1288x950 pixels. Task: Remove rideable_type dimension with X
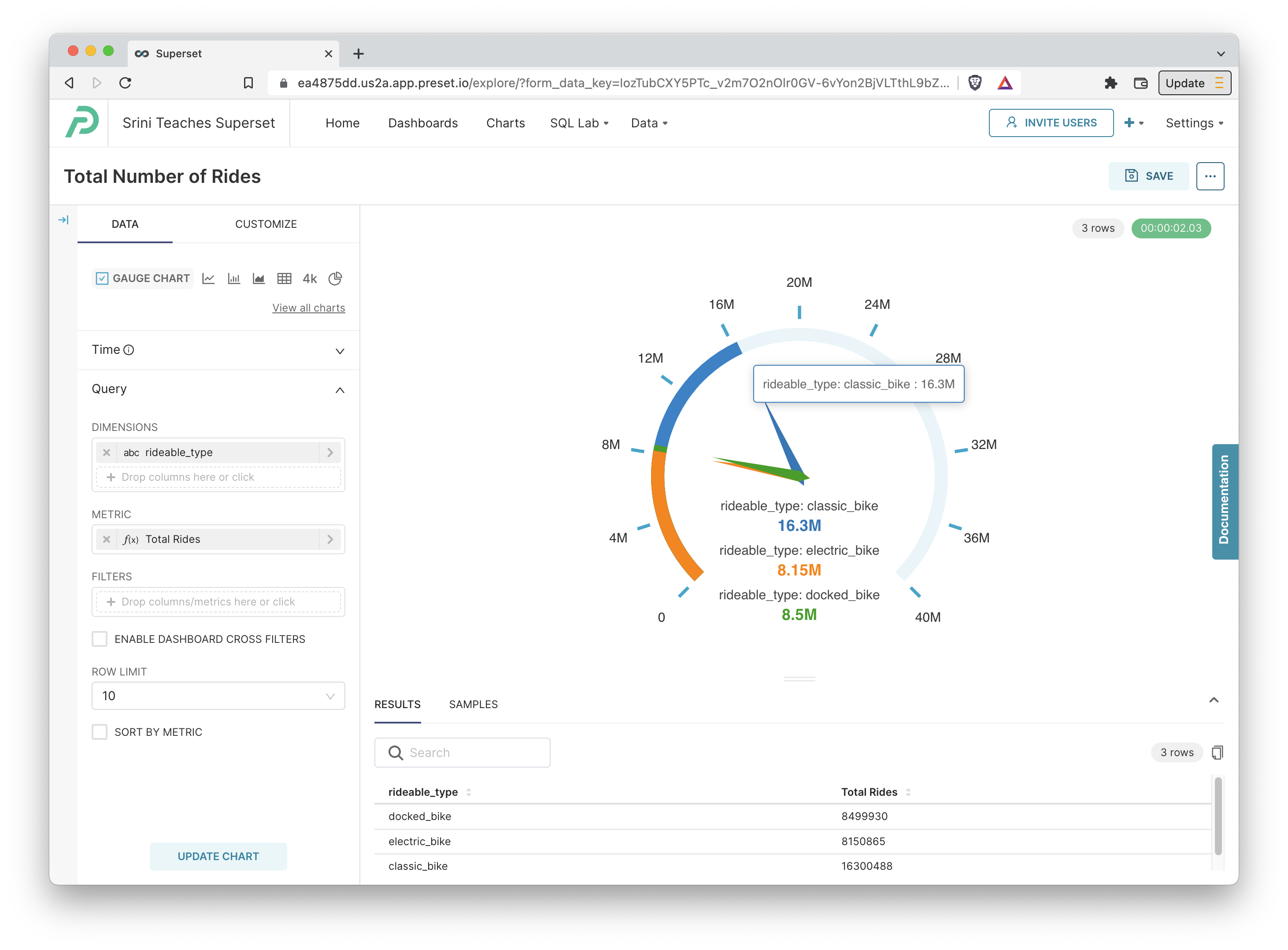coord(106,453)
